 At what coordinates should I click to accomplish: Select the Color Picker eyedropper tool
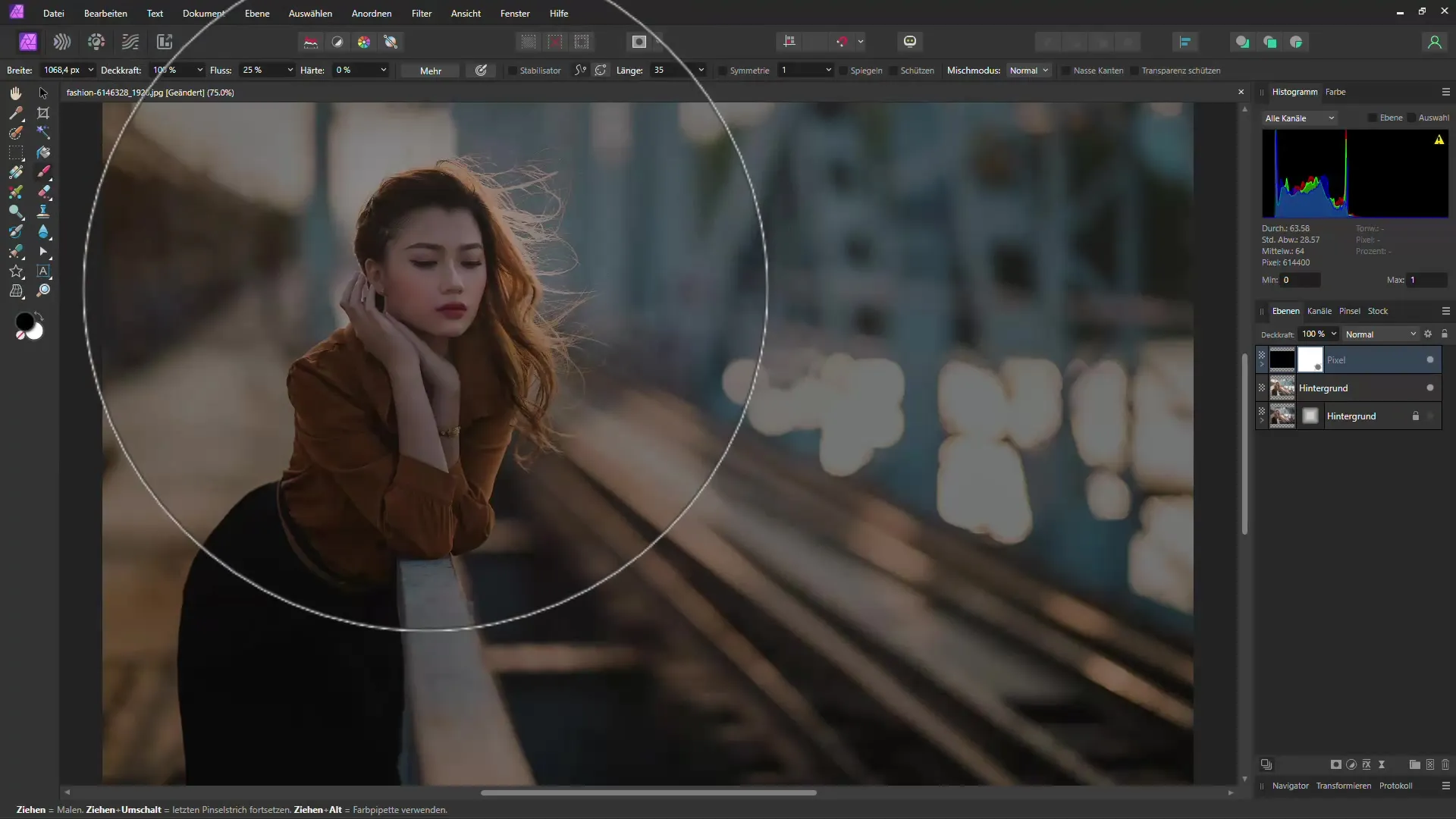(x=15, y=113)
